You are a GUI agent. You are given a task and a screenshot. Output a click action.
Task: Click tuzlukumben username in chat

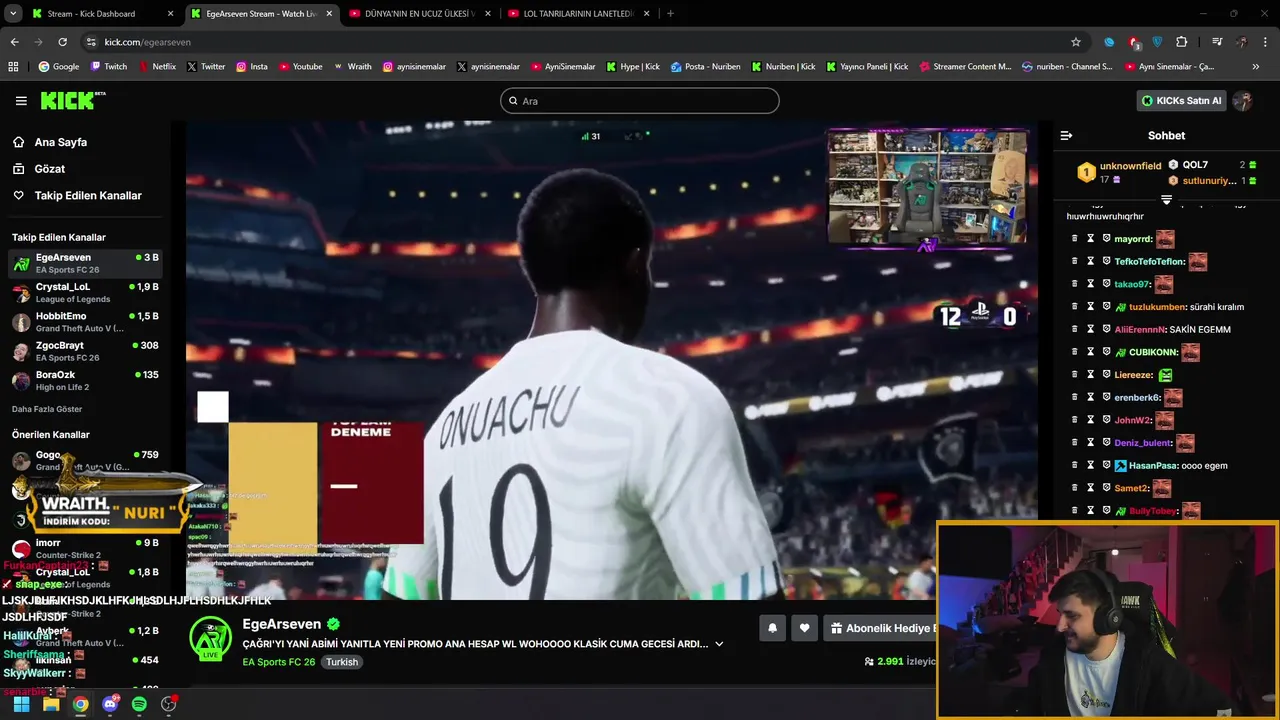[x=1158, y=307]
